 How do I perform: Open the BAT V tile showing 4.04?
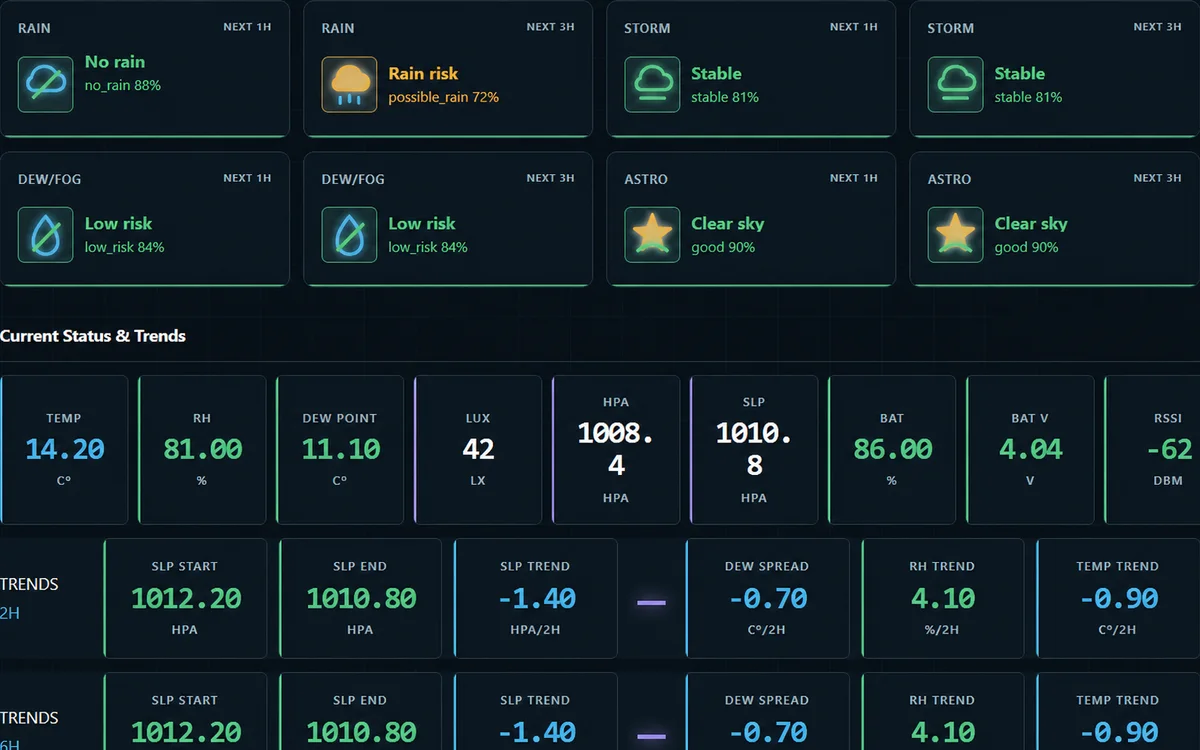1030,450
